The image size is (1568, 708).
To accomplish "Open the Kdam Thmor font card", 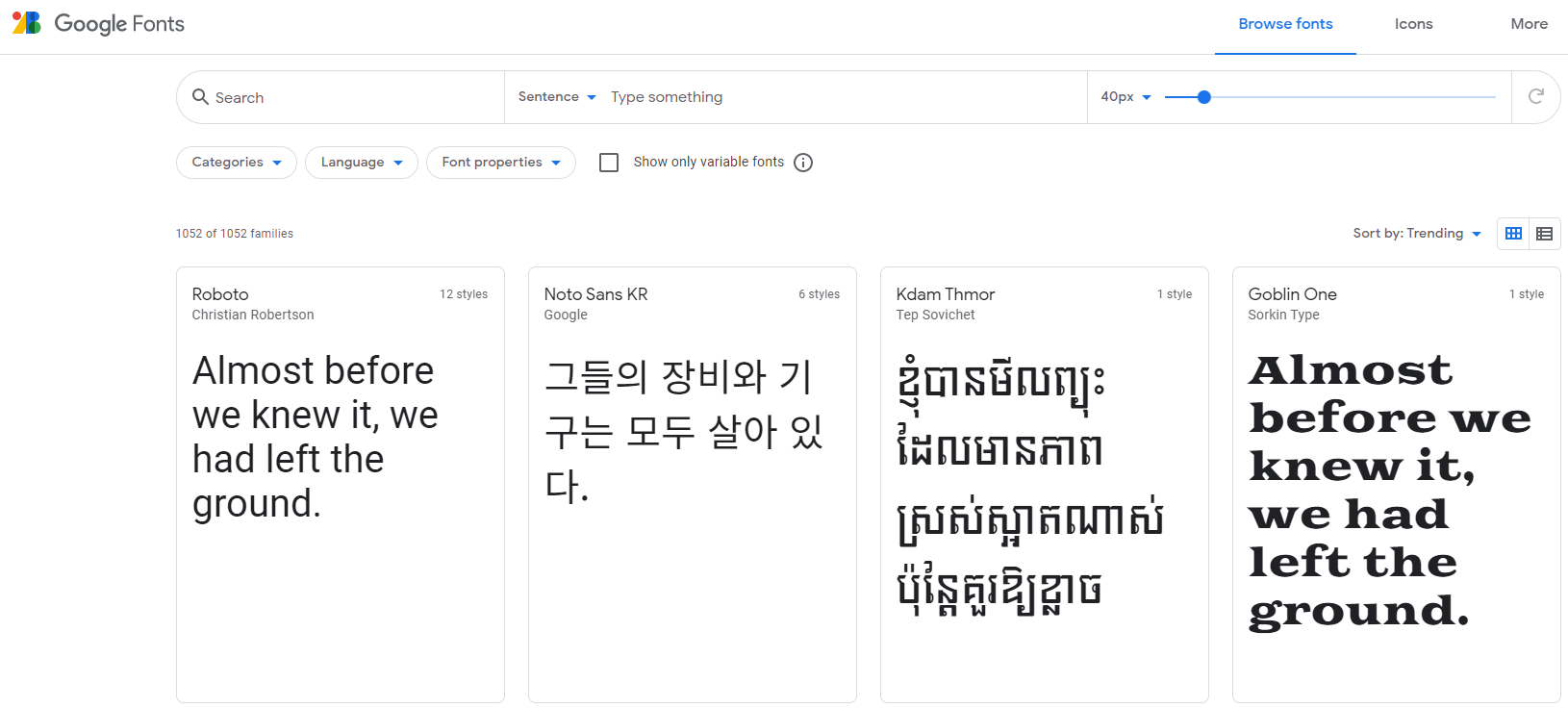I will coord(1045,485).
